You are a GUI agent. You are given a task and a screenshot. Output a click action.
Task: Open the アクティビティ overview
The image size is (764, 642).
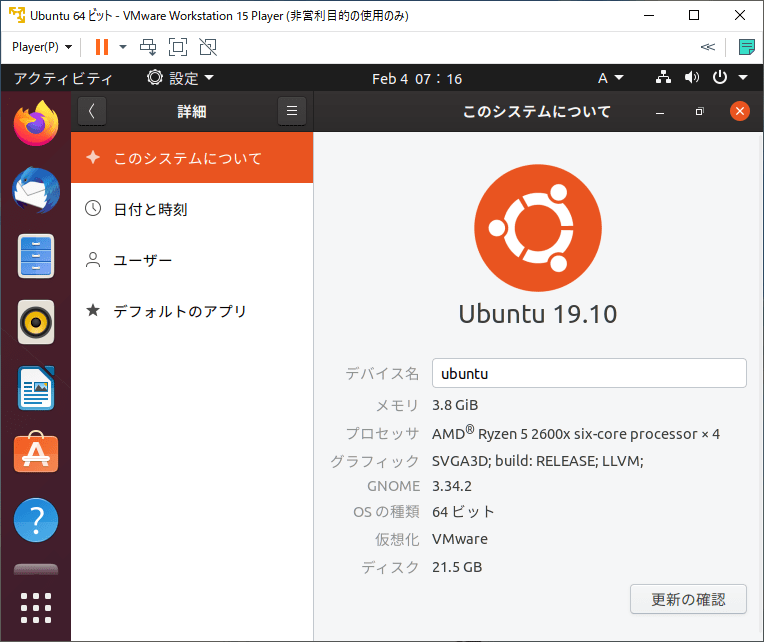(x=63, y=78)
